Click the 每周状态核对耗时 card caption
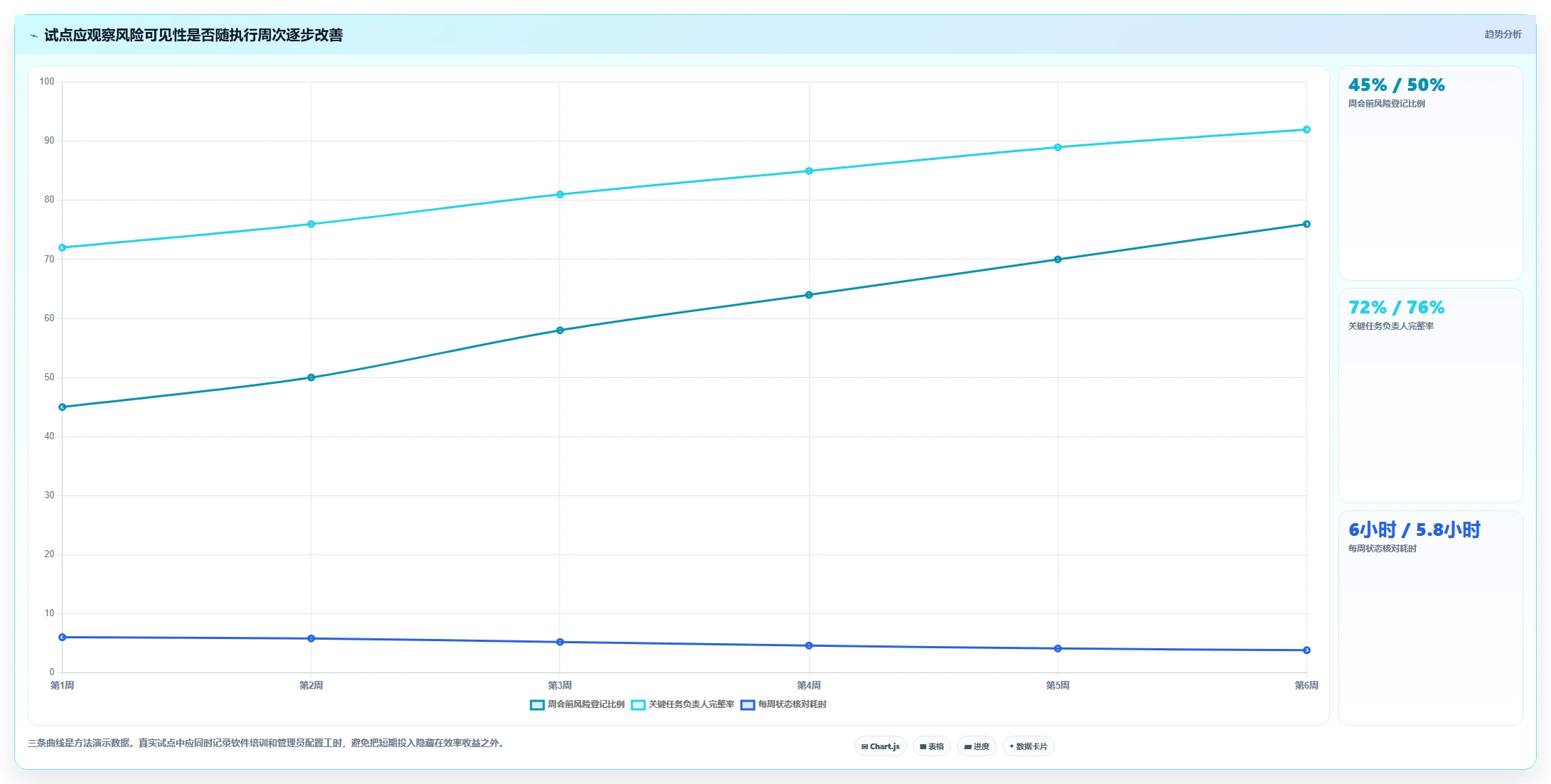 (1383, 549)
